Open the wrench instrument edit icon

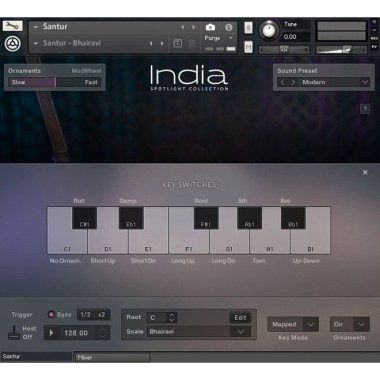click(13, 26)
